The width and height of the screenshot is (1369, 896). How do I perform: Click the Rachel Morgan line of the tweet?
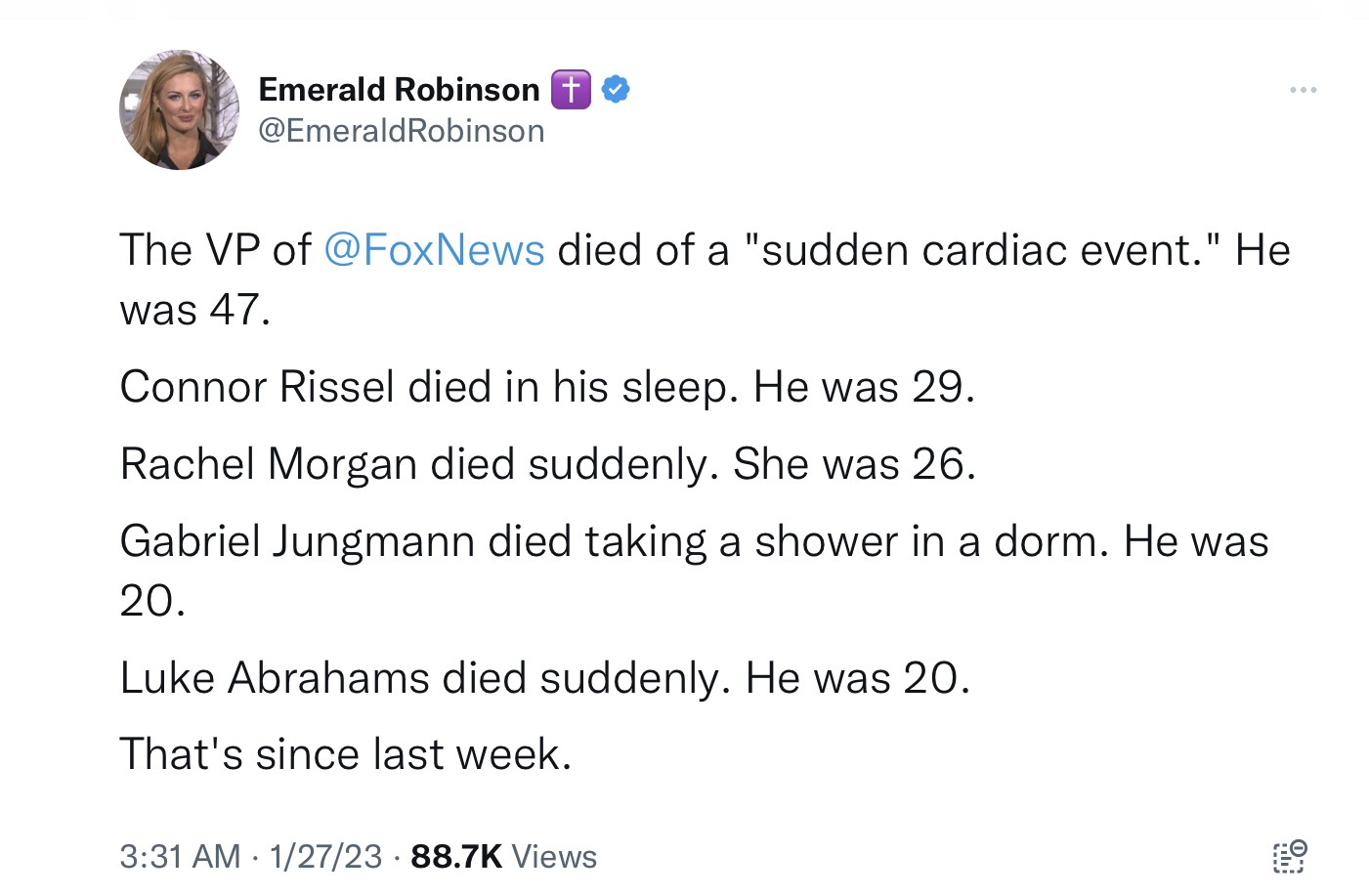coord(547,464)
